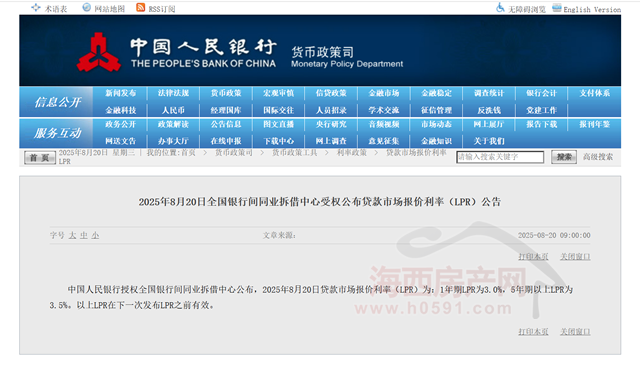The height and width of the screenshot is (365, 640).
Task: Click the bottom 关闭窗口 close window link
Action: click(x=575, y=332)
